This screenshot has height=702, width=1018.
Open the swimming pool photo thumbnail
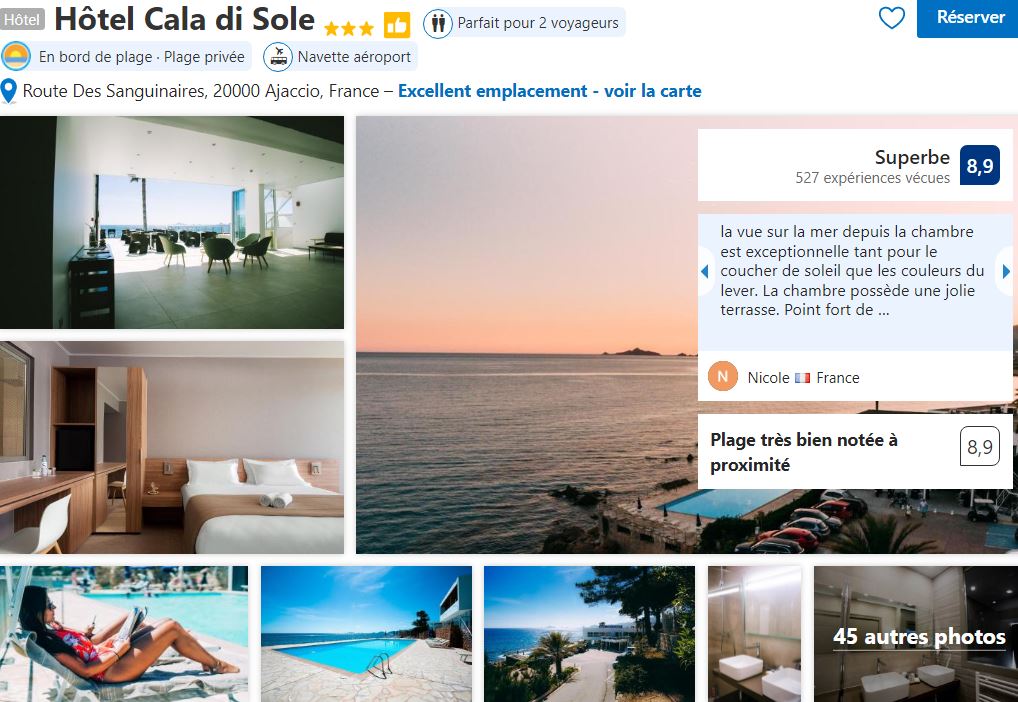[366, 634]
